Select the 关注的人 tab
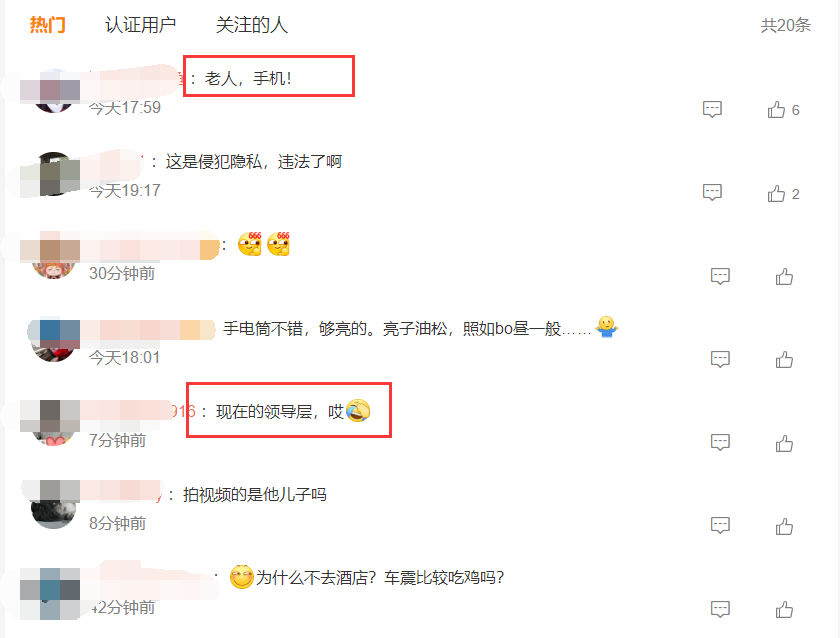The image size is (840, 638). coord(252,25)
